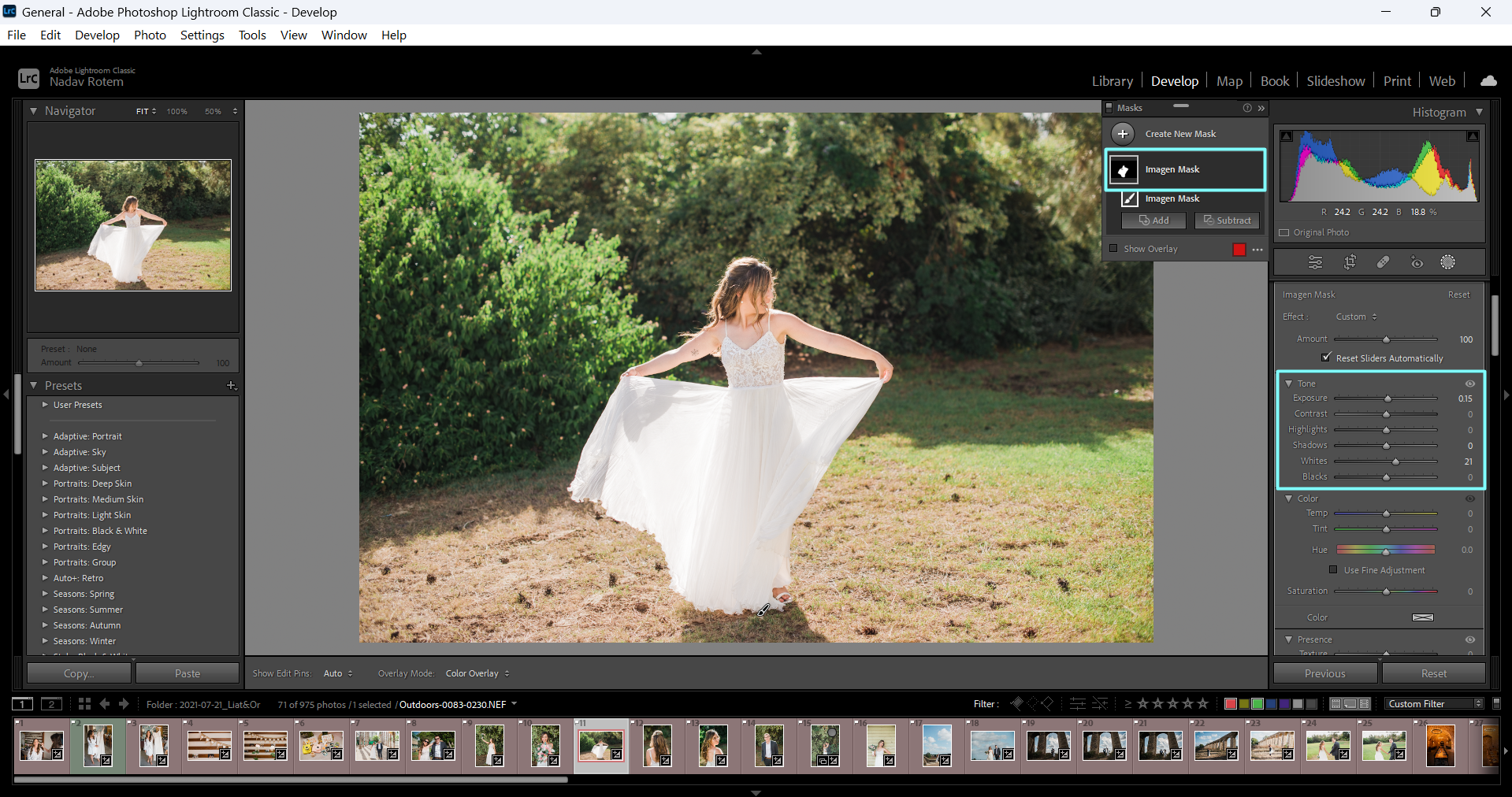Viewport: 1512px width, 797px height.
Task: Go forward with the right arrow icon
Action: [x=124, y=704]
